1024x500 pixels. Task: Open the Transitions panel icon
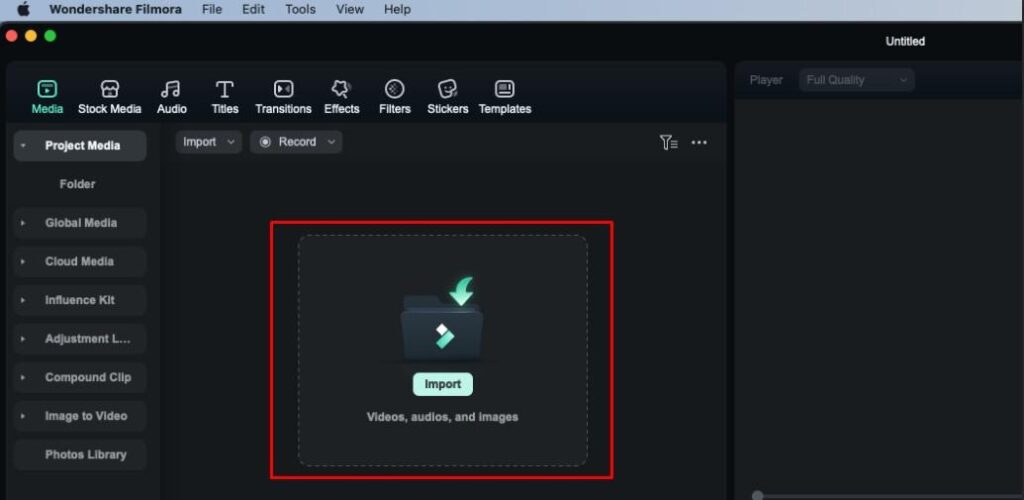pos(283,90)
